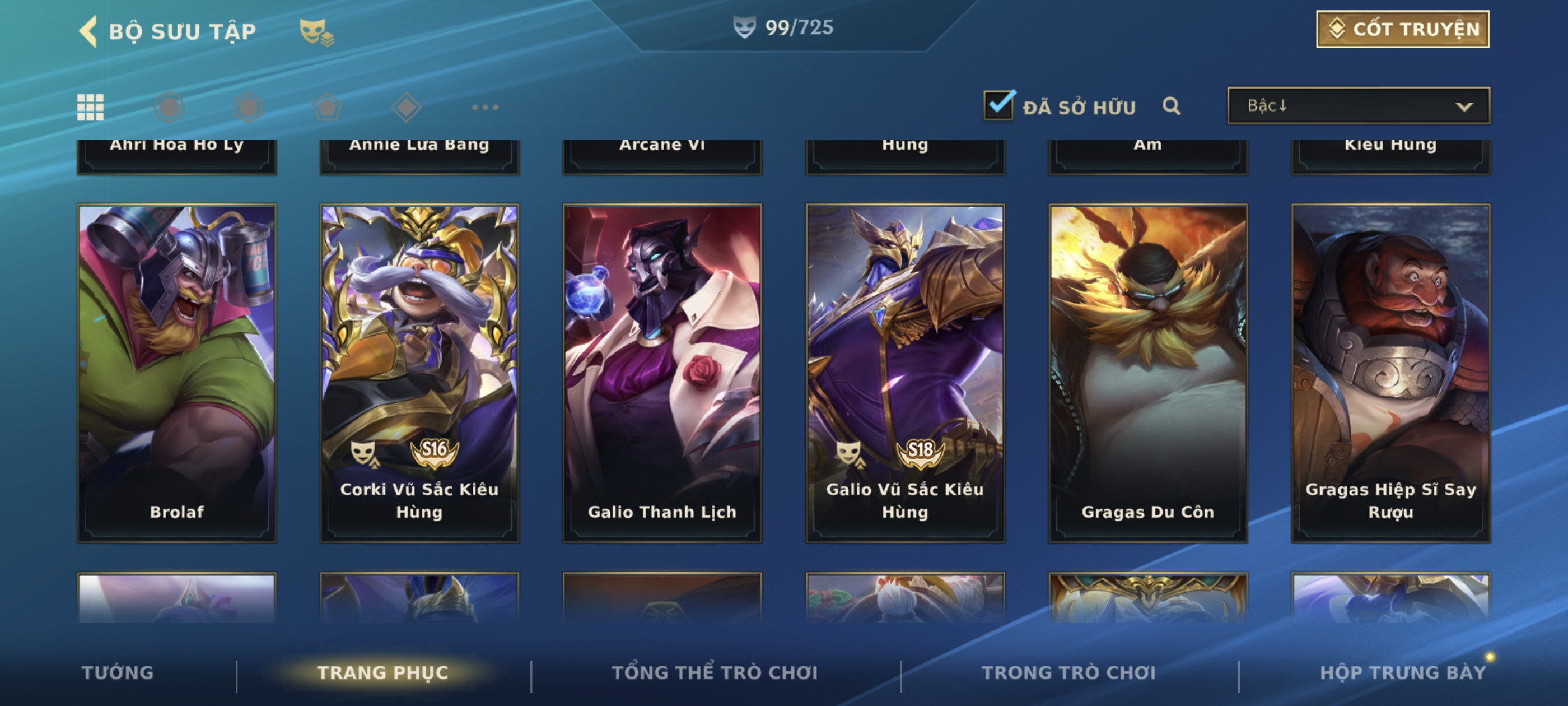Uncheck the Đã Sở Hữu checkbox
Screen dimensions: 1568x706
point(999,105)
